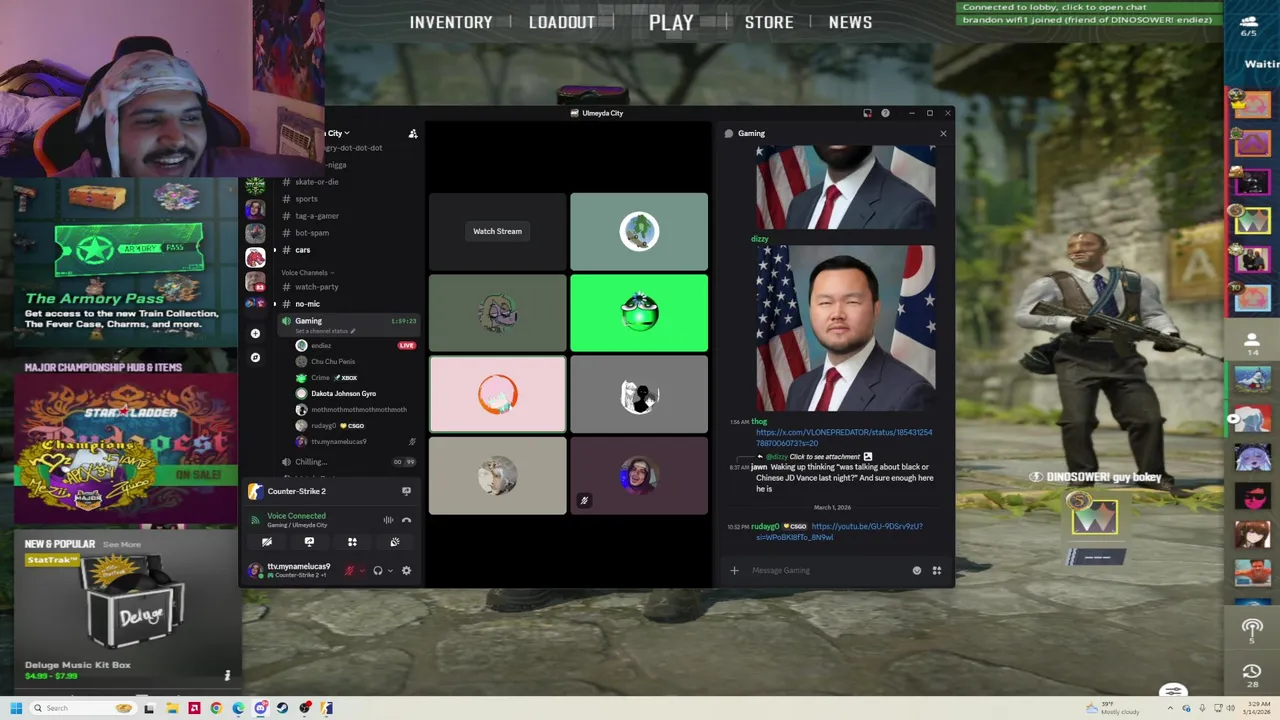Click Watch Stream button
Viewport: 1280px width, 720px height.
(497, 231)
